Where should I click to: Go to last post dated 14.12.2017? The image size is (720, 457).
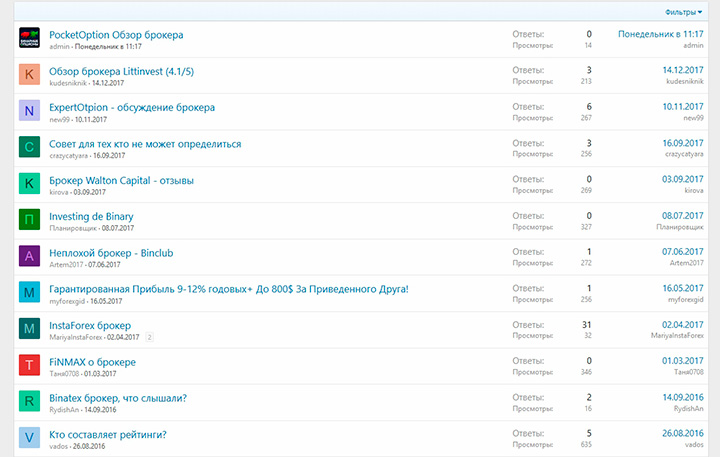683,70
